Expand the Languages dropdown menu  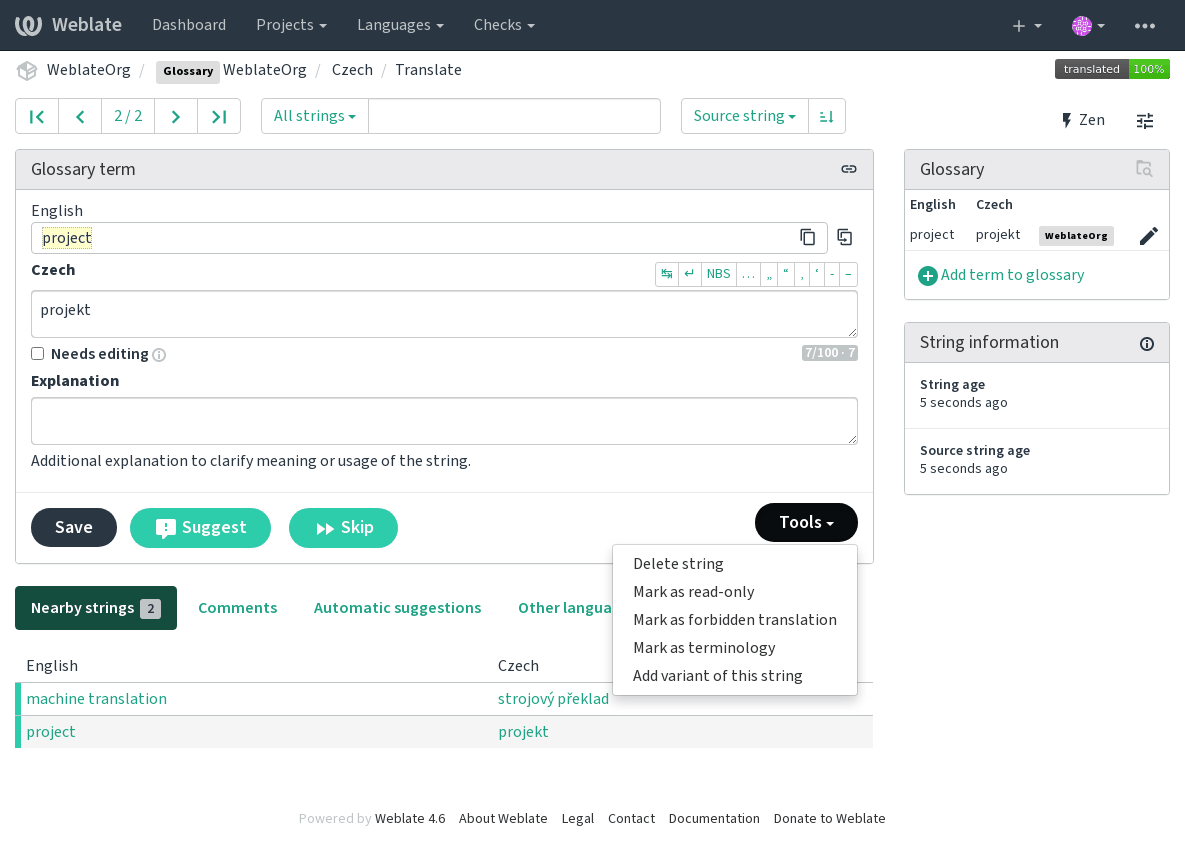400,25
